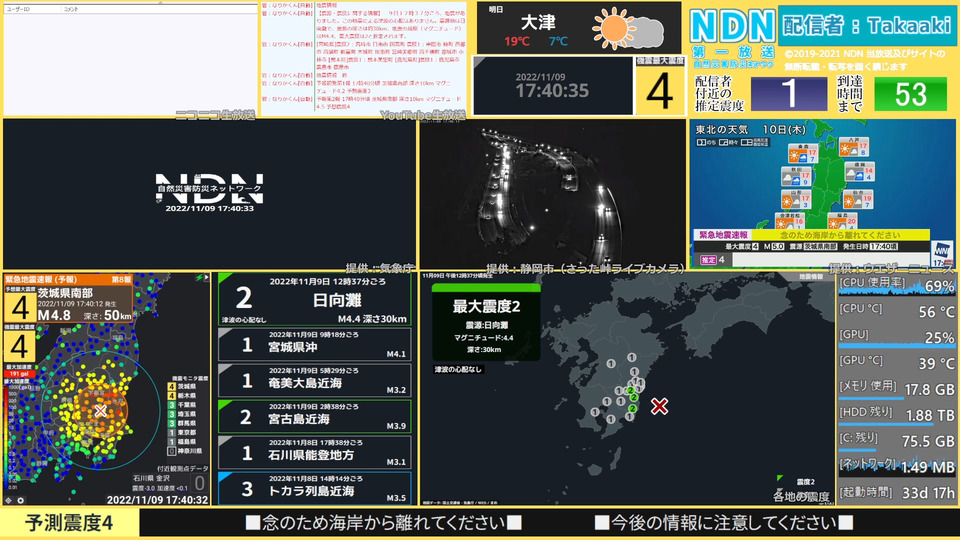Click the Sendai forecast tile showing 19 and 7

point(858,199)
